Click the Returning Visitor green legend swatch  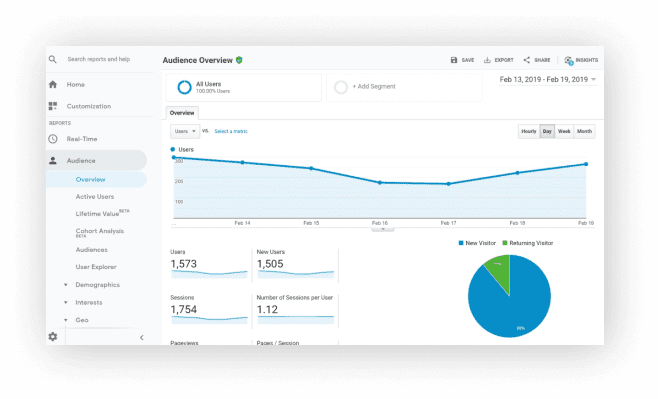pyautogui.click(x=505, y=243)
